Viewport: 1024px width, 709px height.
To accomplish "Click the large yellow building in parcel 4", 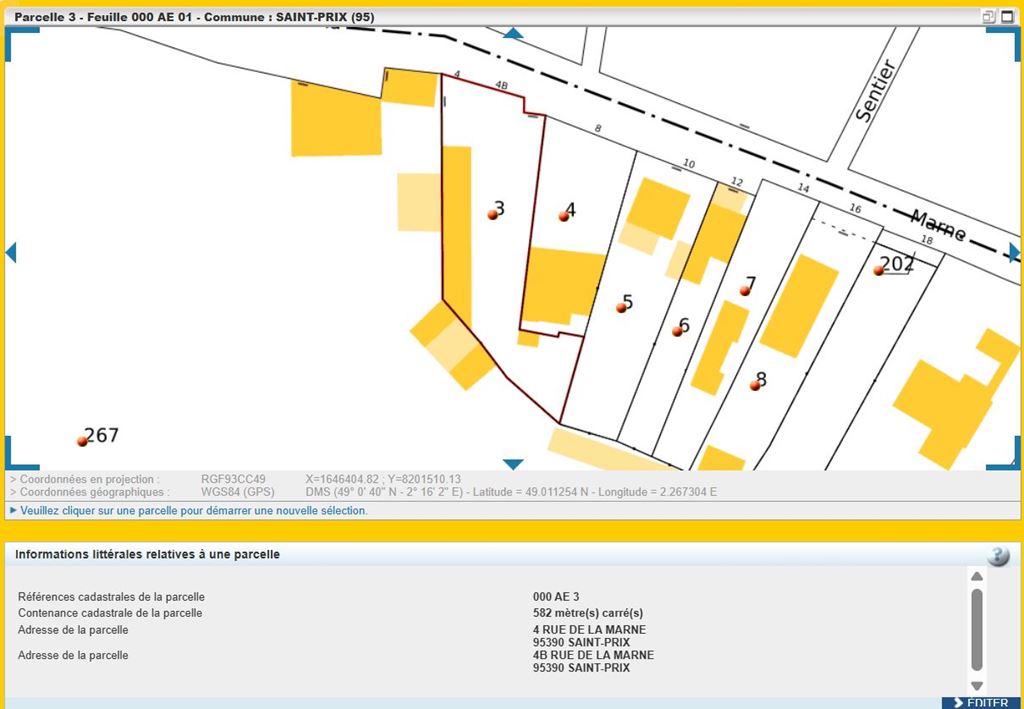I will [562, 285].
